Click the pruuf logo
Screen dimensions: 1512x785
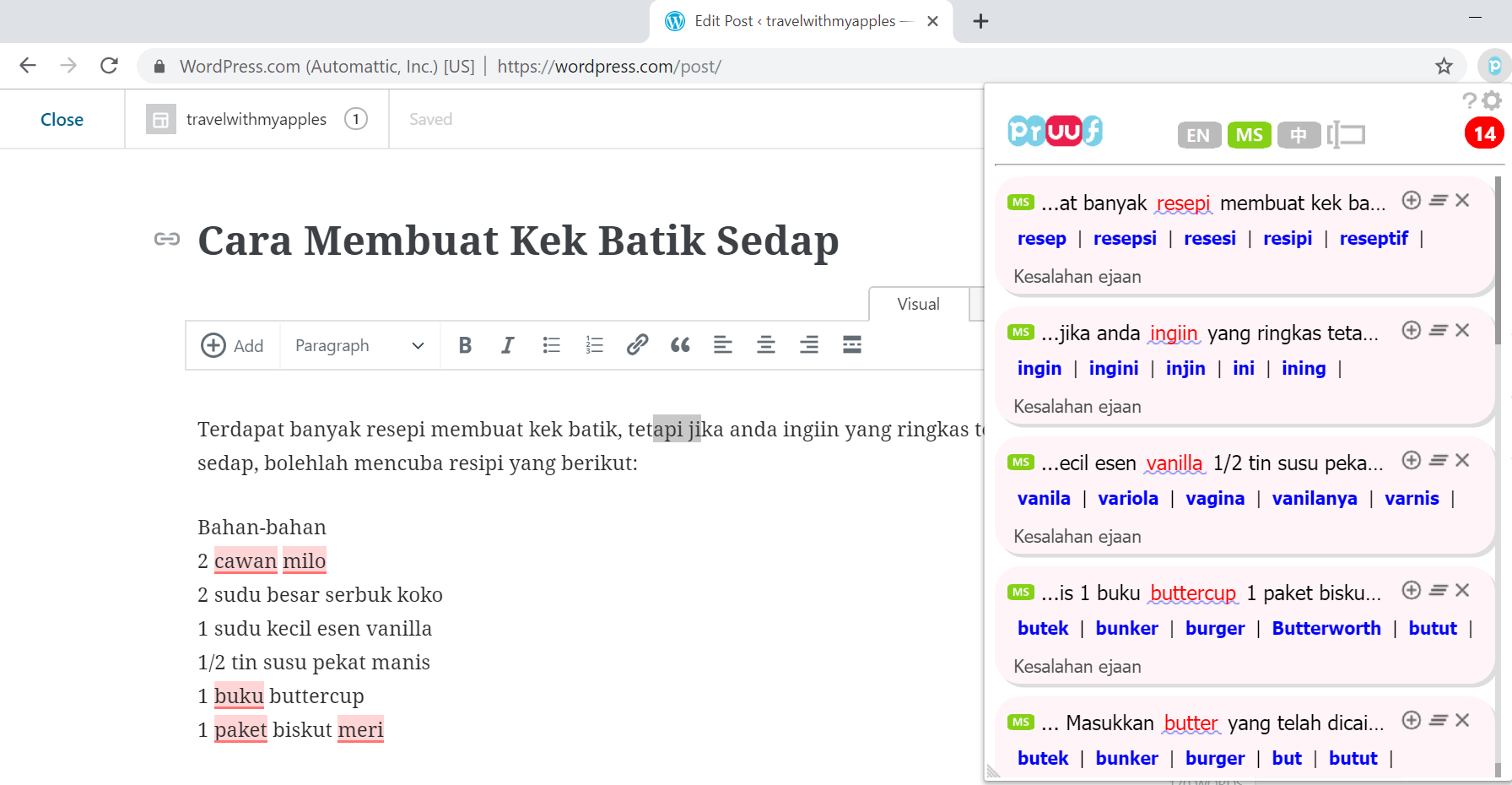tap(1056, 131)
